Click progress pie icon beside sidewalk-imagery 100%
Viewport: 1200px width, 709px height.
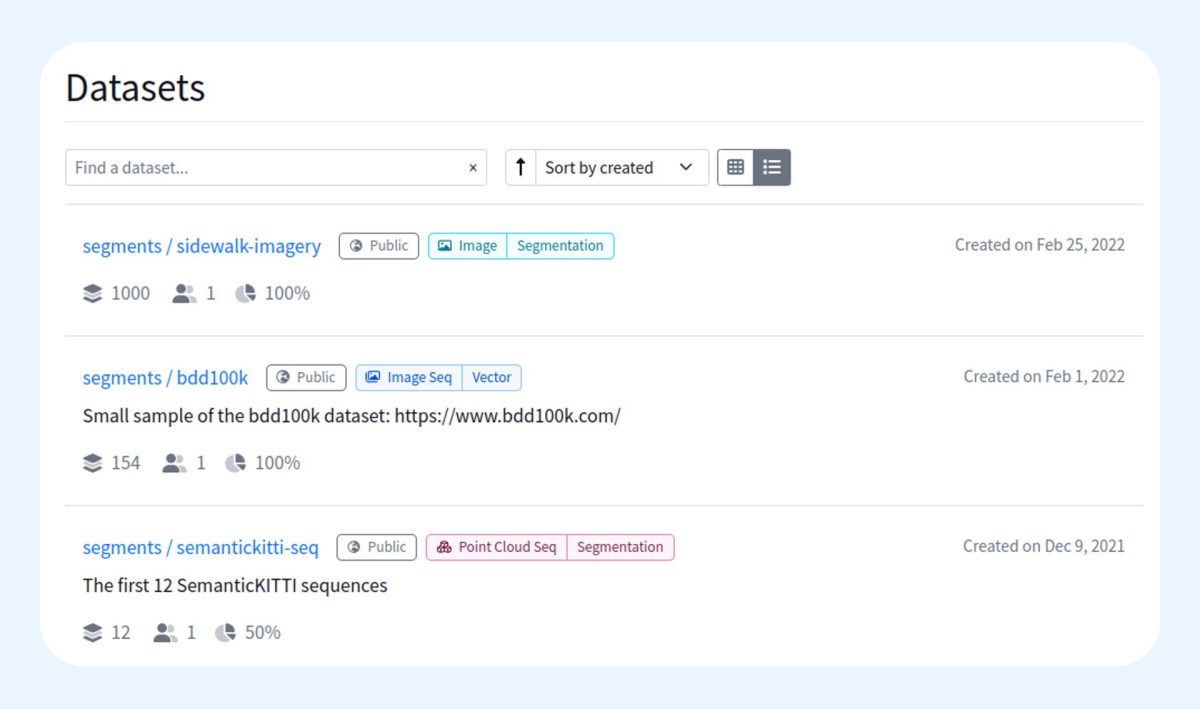[245, 294]
